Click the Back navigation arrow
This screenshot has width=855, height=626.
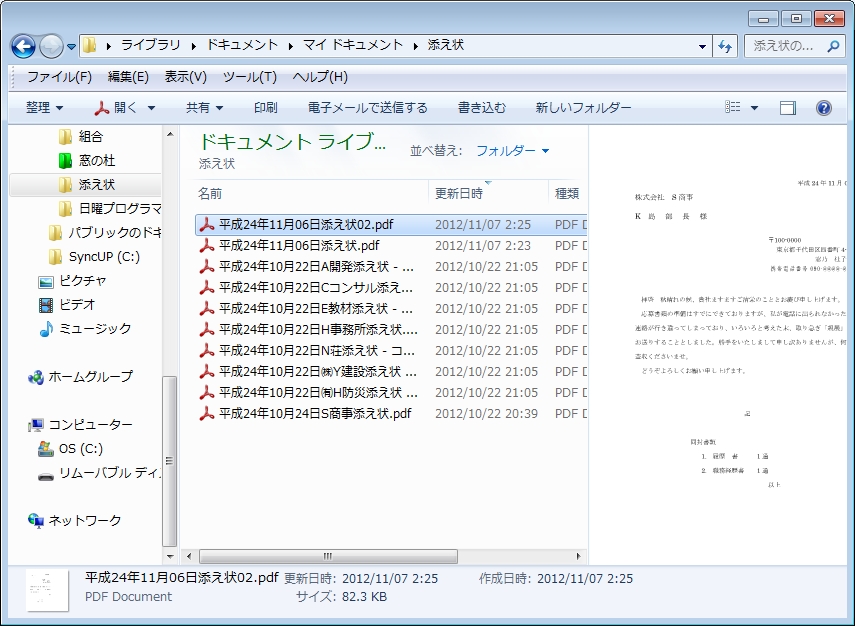[22, 46]
